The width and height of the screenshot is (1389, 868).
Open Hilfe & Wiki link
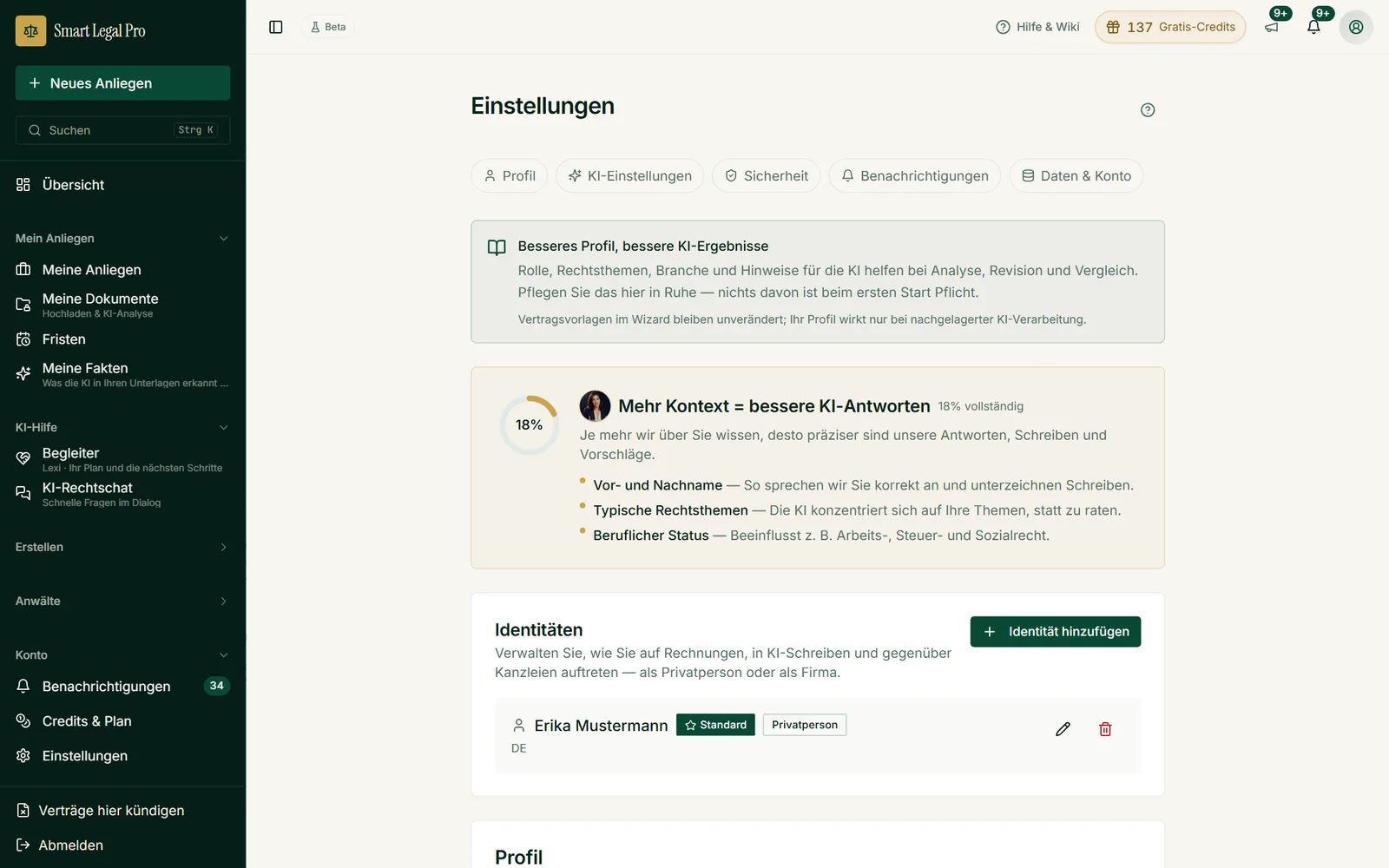pyautogui.click(x=1037, y=27)
